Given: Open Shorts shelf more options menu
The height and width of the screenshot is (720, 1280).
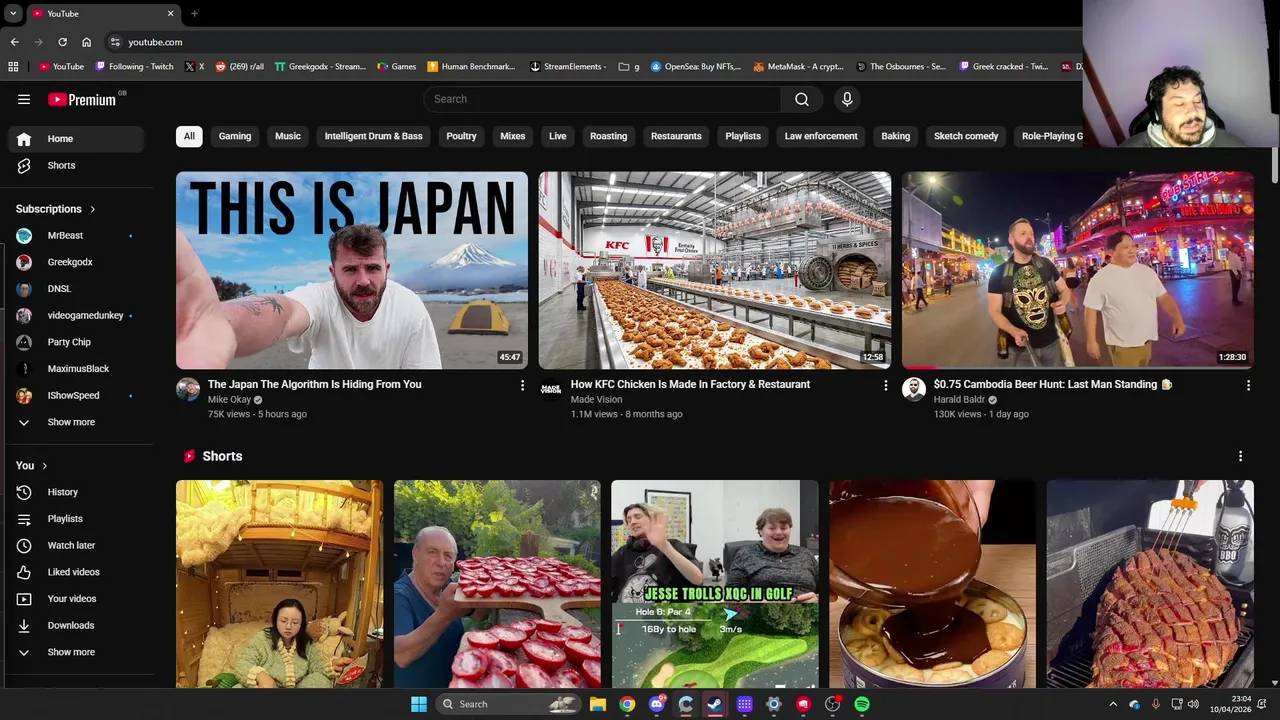Looking at the screenshot, I should pos(1240,456).
